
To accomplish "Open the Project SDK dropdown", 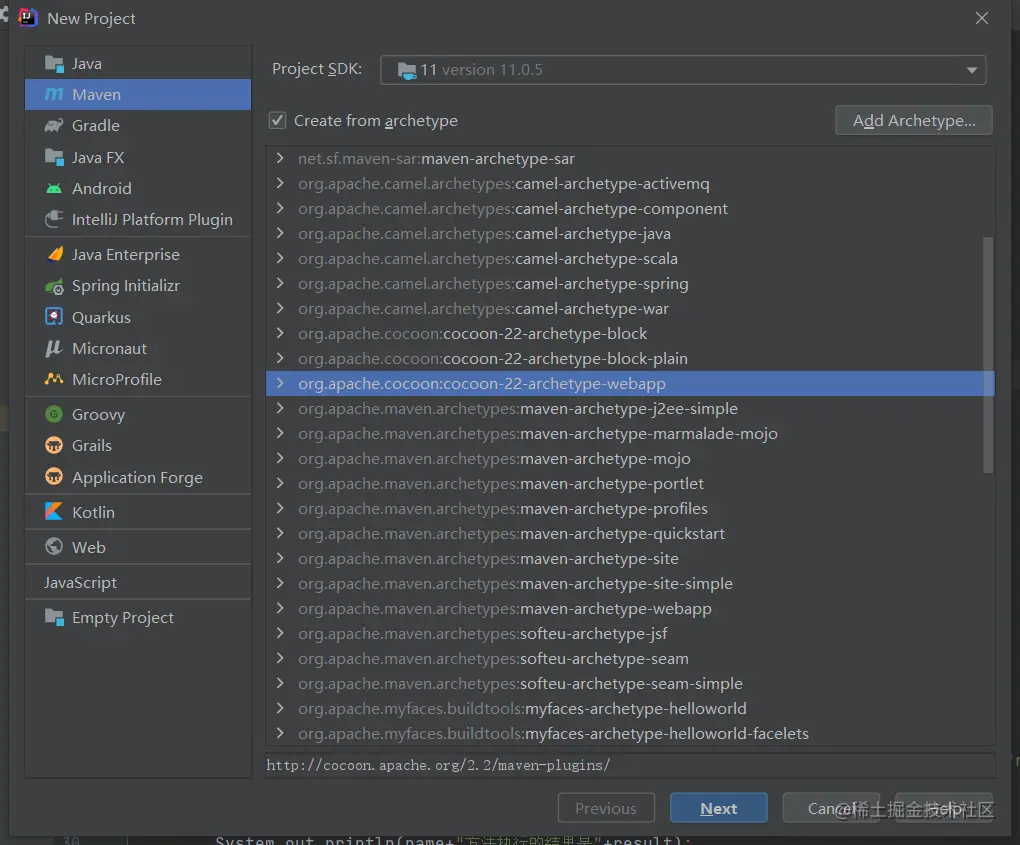I will pyautogui.click(x=683, y=70).
